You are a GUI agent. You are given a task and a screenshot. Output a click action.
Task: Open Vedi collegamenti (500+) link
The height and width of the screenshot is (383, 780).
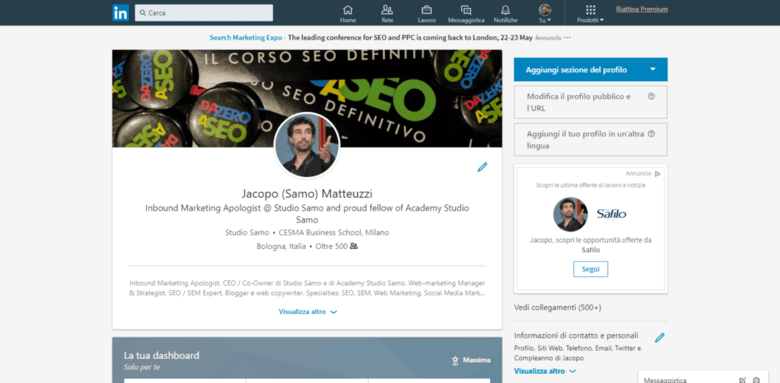(558, 307)
